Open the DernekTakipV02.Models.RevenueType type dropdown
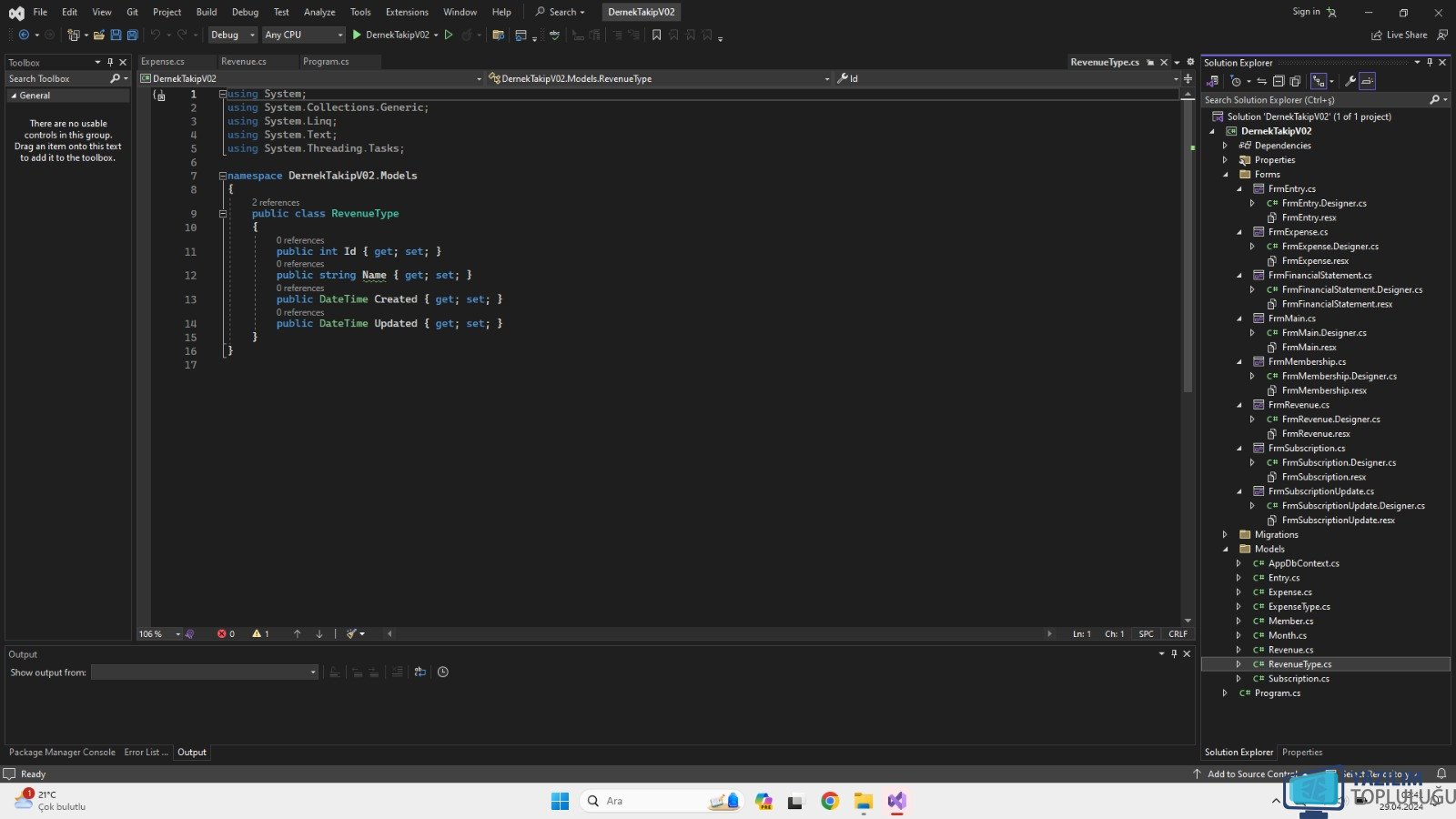This screenshot has height=819, width=1456. coord(660,78)
